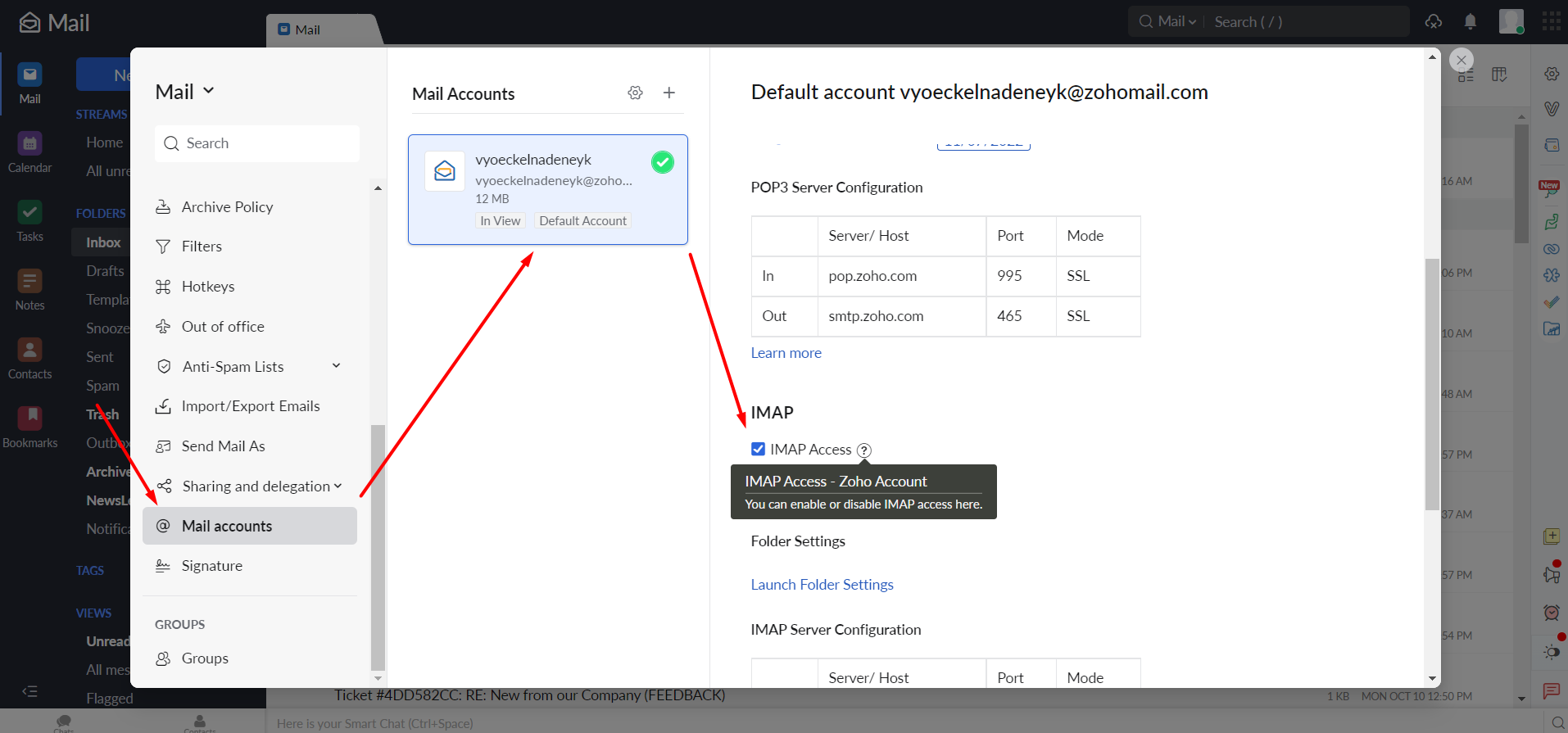This screenshot has height=733, width=1568.
Task: Open Import/Export Emails settings
Action: click(249, 406)
